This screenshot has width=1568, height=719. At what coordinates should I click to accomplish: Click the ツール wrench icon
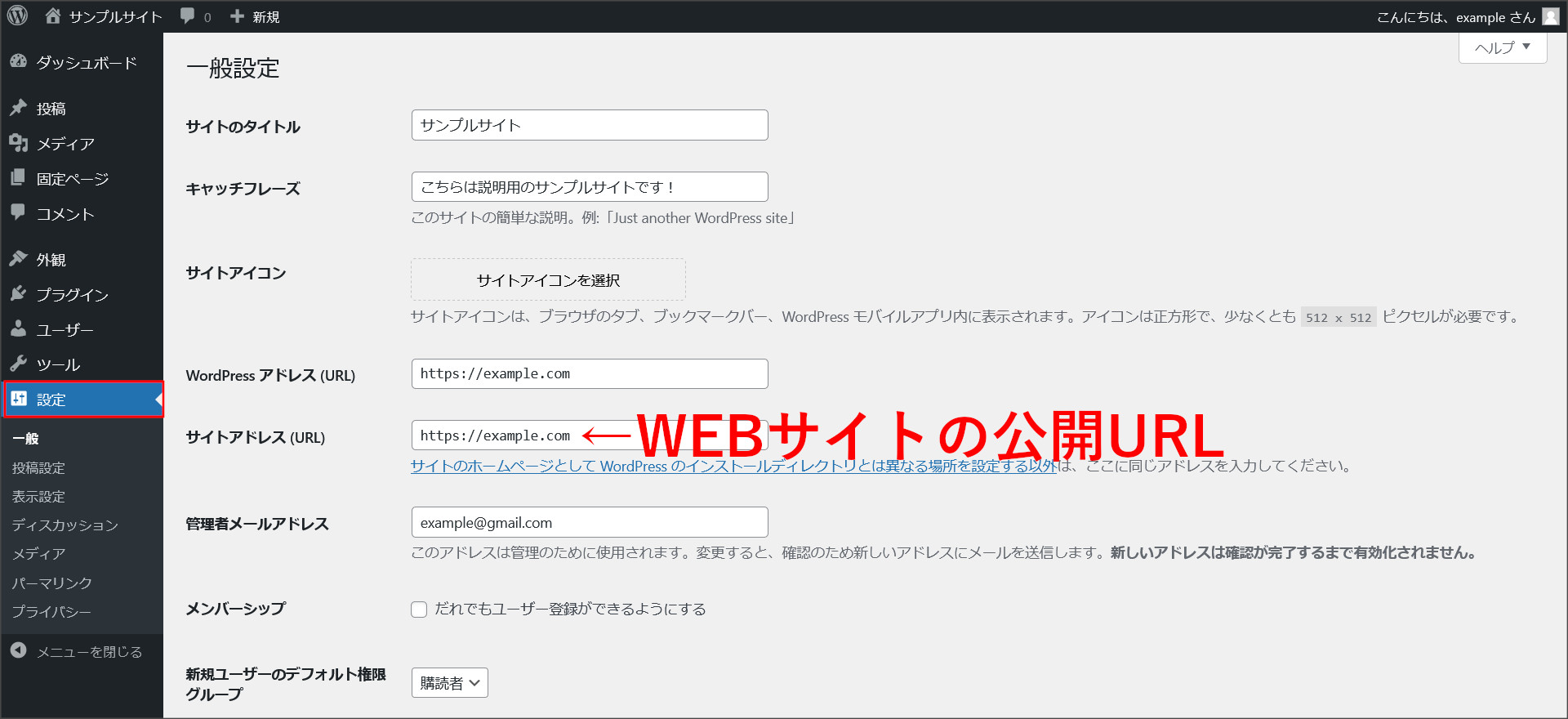point(18,364)
